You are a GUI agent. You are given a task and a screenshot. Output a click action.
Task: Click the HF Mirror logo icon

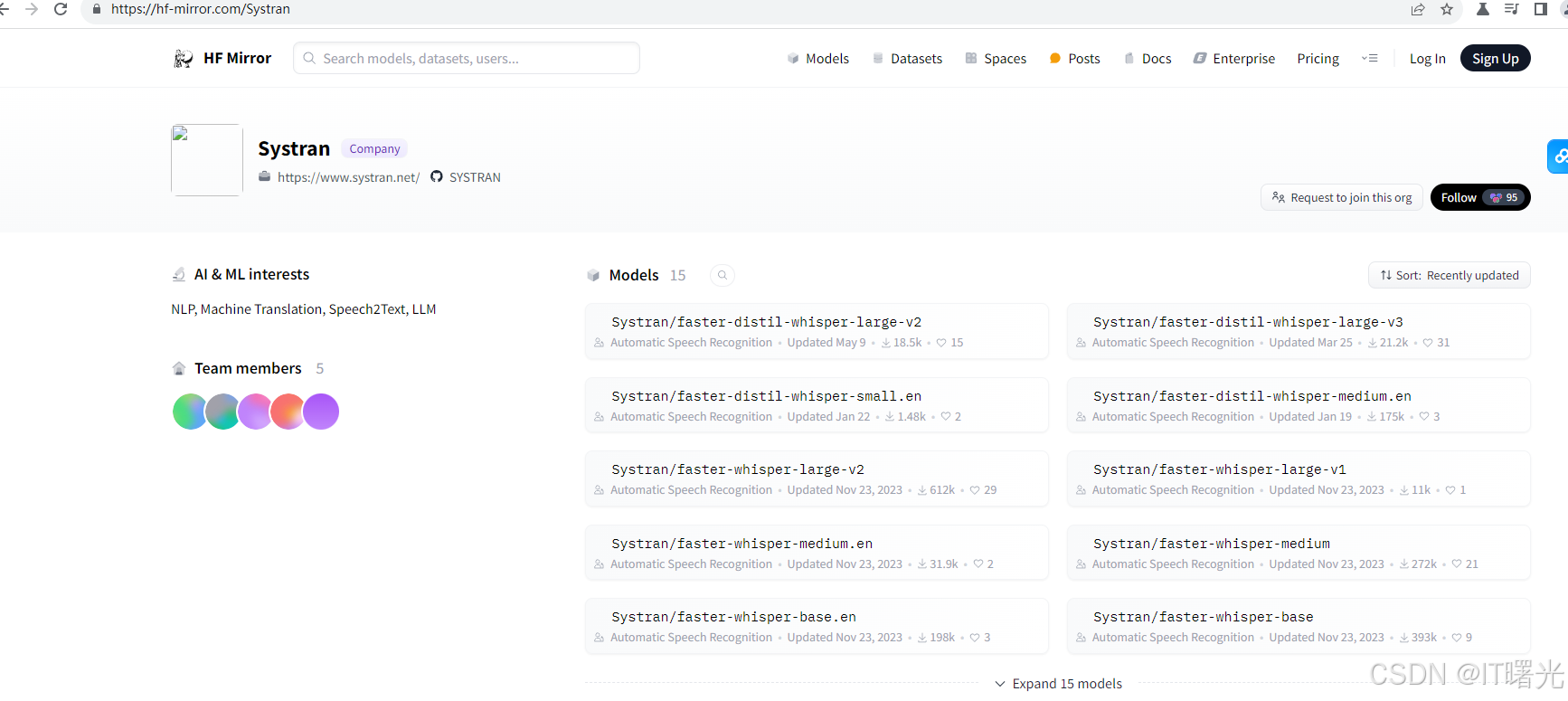tap(183, 59)
